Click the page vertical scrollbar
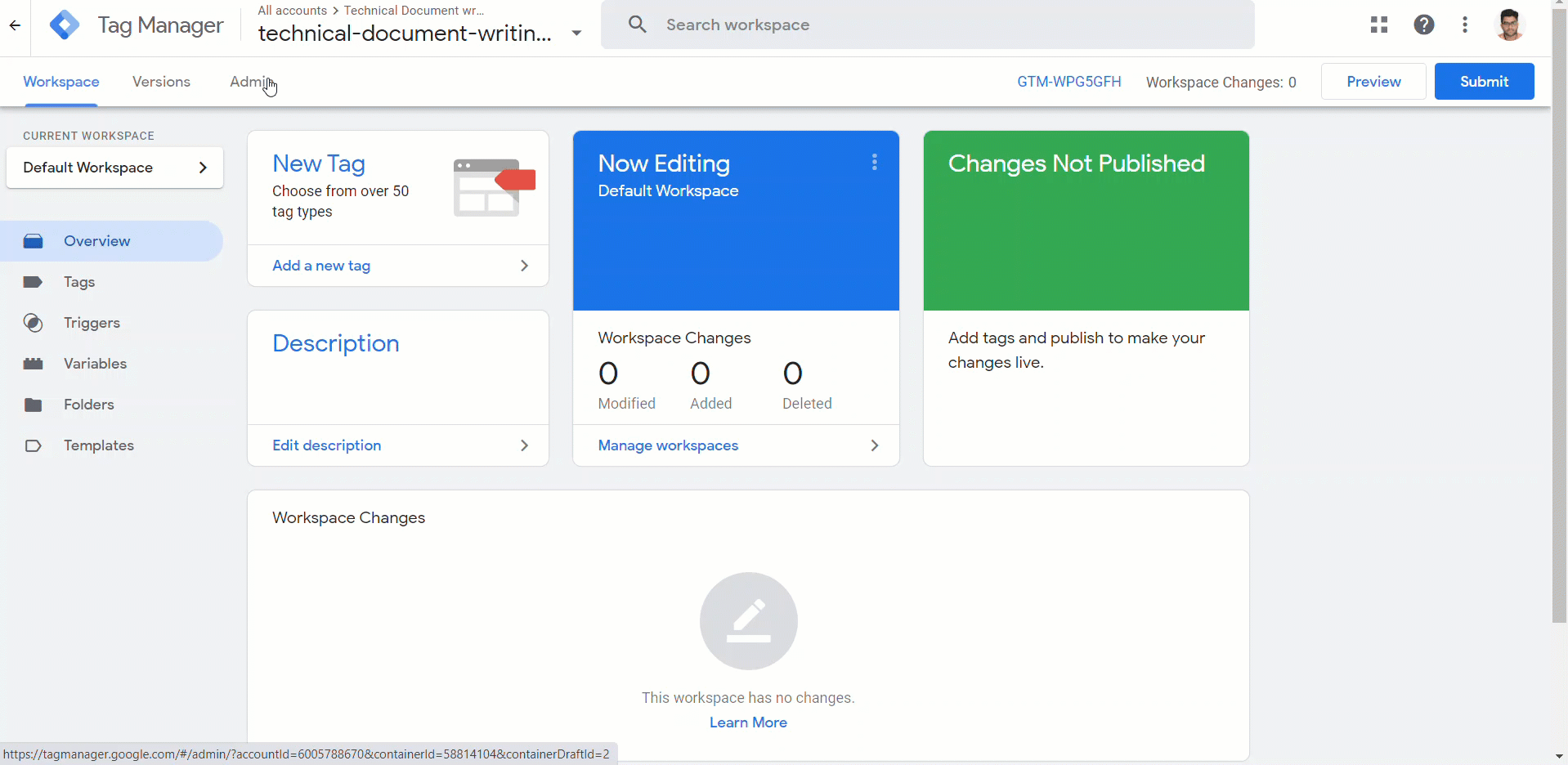The height and width of the screenshot is (765, 1568). 1559,317
